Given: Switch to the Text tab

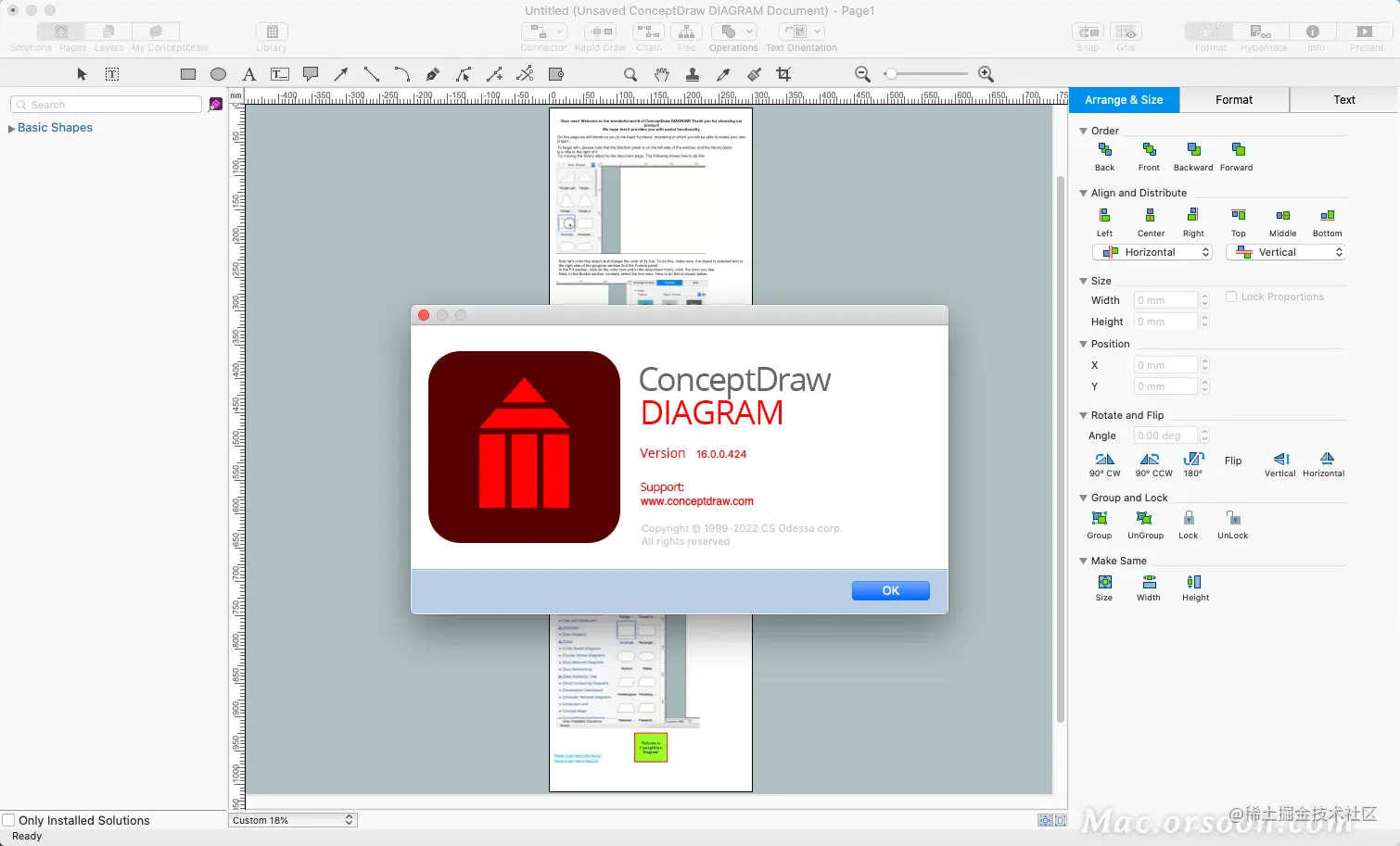Looking at the screenshot, I should point(1344,100).
